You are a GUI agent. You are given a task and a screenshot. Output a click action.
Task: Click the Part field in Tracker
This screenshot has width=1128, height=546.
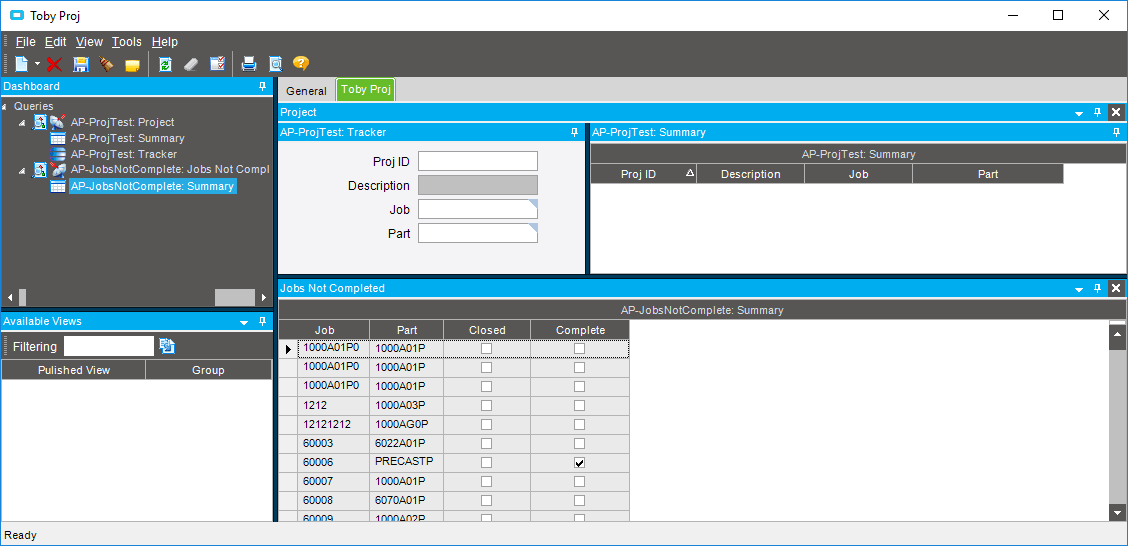(x=478, y=233)
